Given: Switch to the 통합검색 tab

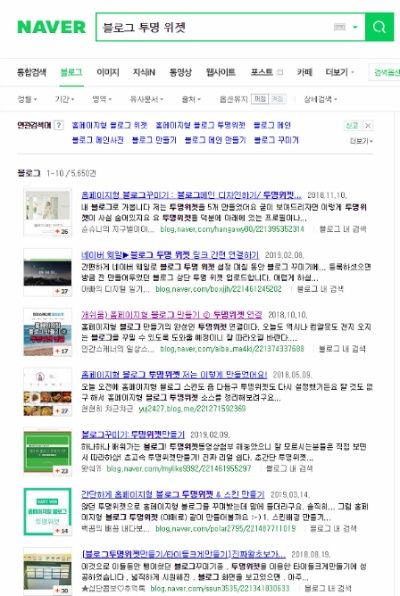Looking at the screenshot, I should click(32, 72).
